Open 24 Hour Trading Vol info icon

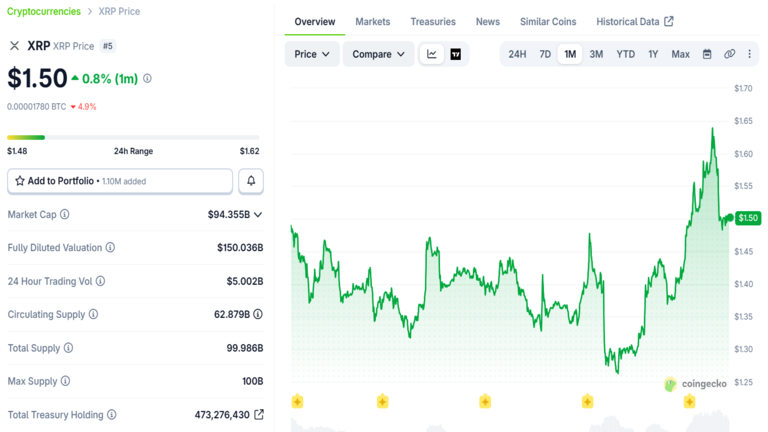click(100, 281)
